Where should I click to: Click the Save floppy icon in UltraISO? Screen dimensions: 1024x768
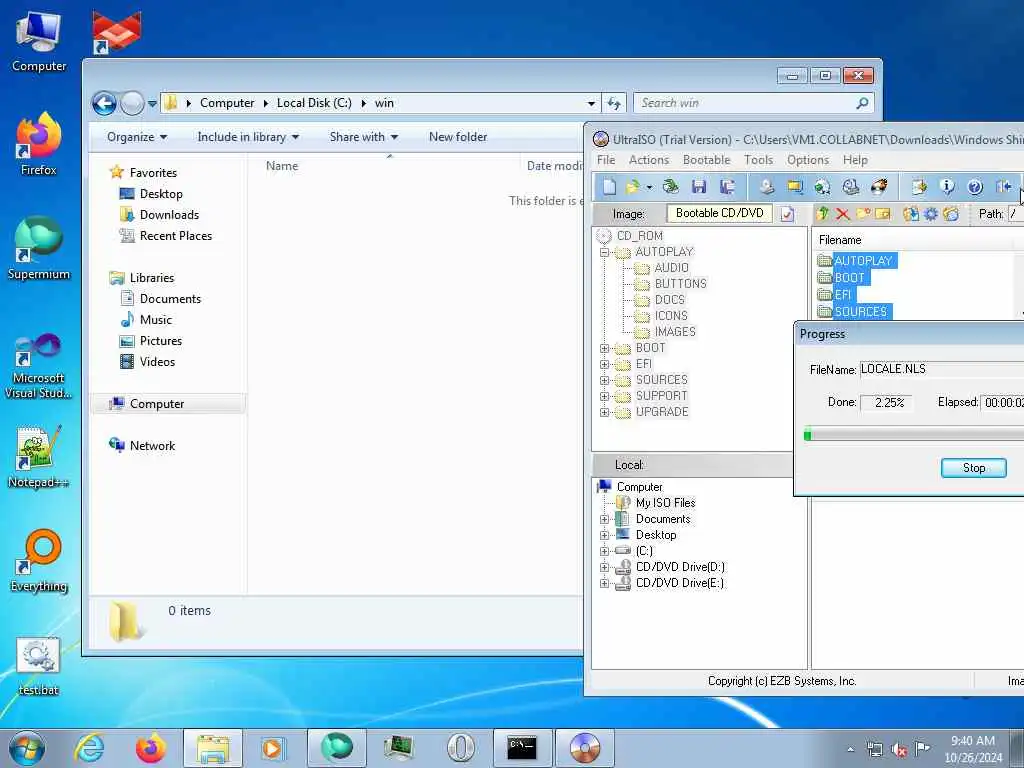(699, 187)
